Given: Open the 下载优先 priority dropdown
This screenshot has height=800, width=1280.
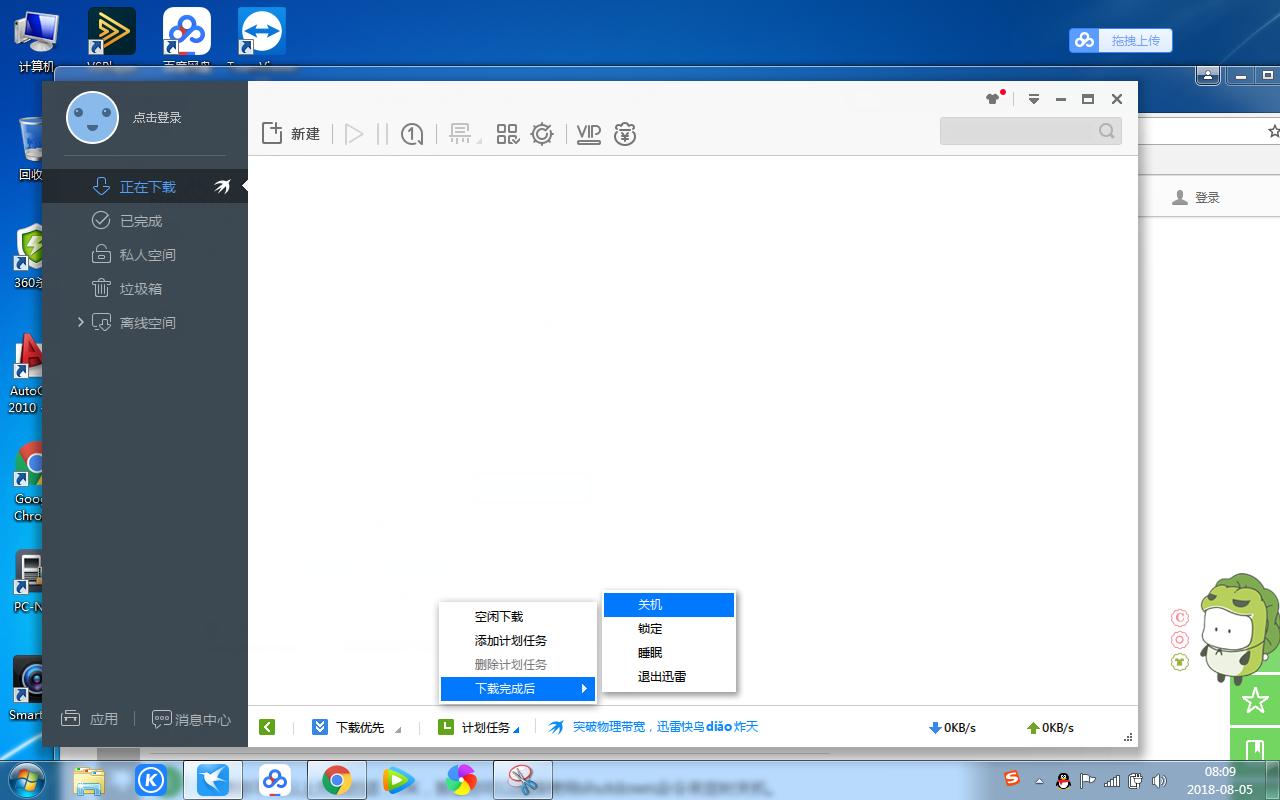Looking at the screenshot, I should coord(360,727).
